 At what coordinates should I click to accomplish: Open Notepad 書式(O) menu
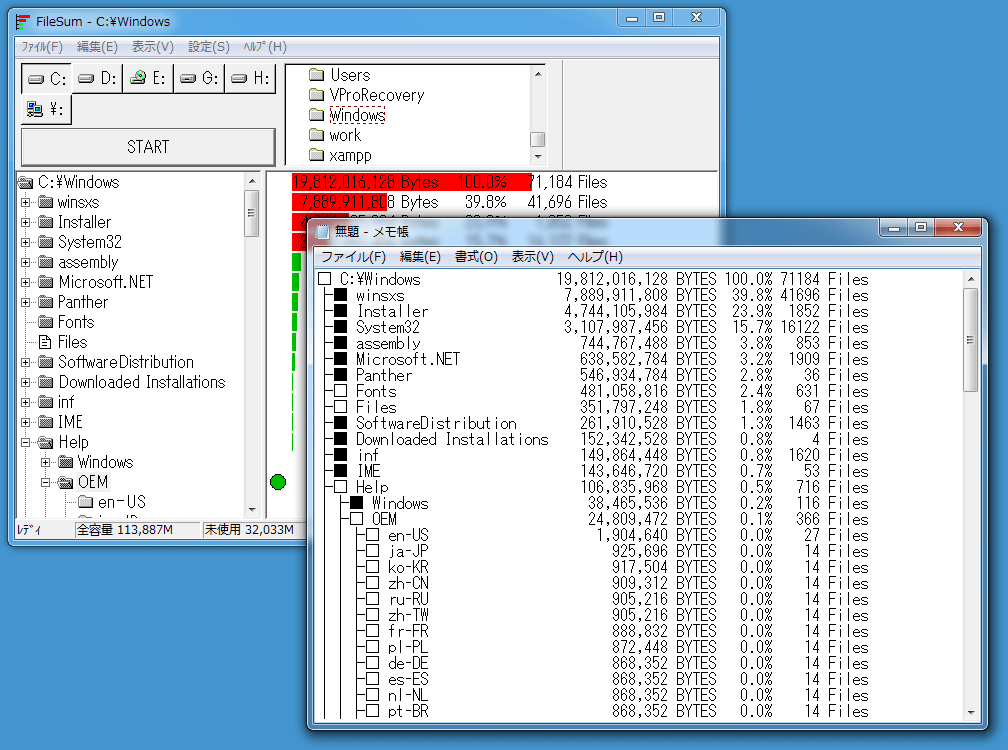(476, 257)
